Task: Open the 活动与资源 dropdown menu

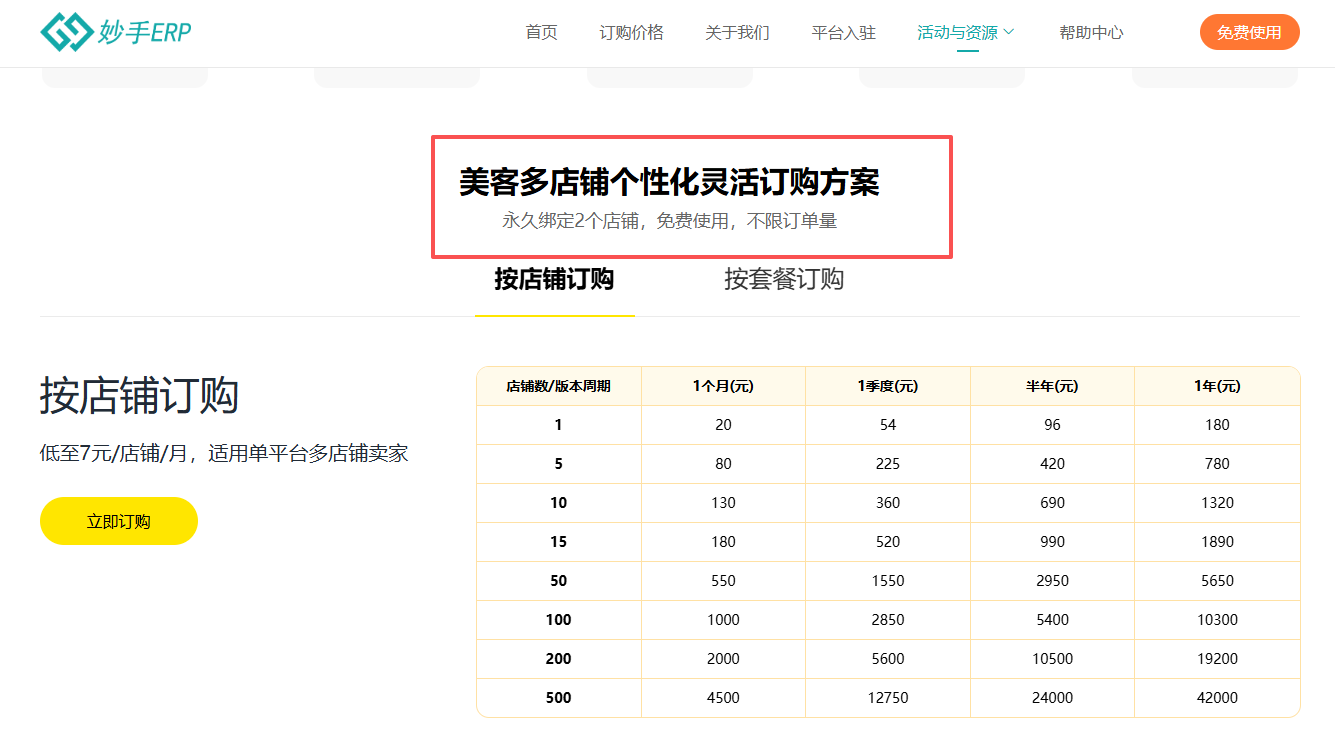Action: (x=954, y=31)
